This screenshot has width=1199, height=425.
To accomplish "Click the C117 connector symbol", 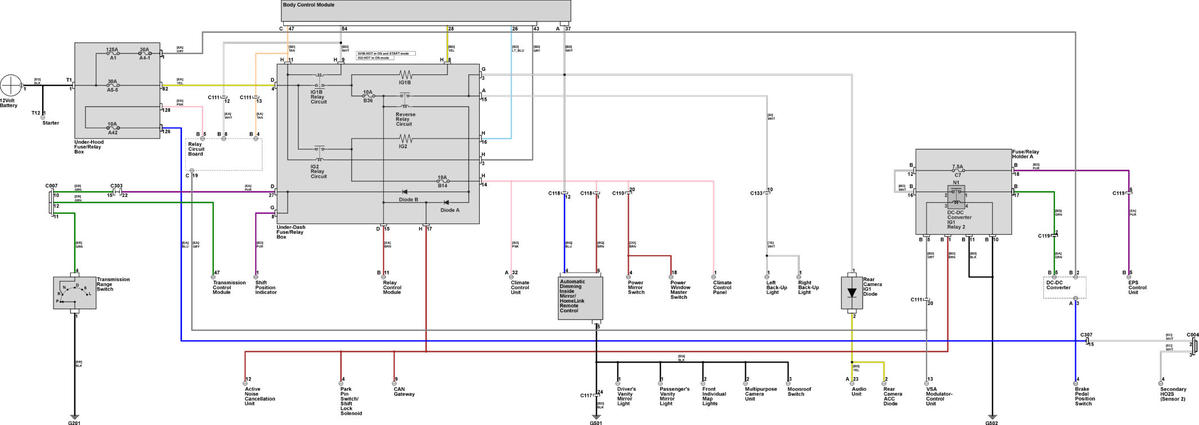I will tap(596, 396).
